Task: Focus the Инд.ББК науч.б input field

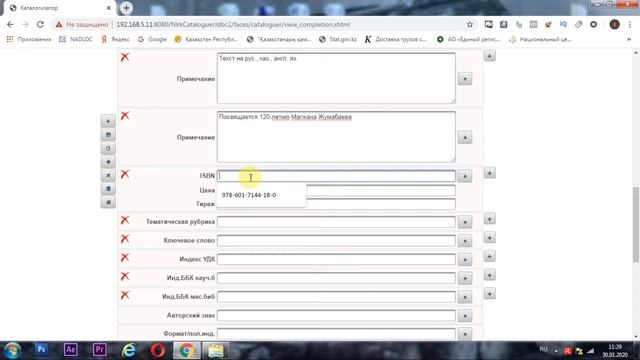Action: click(x=336, y=278)
